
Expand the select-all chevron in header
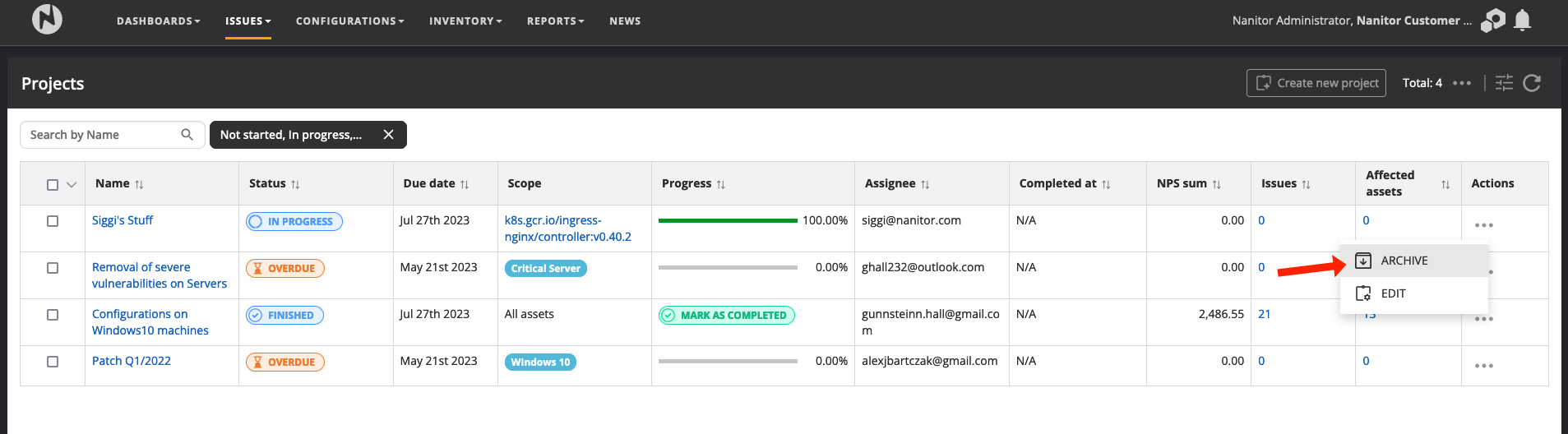[x=72, y=185]
